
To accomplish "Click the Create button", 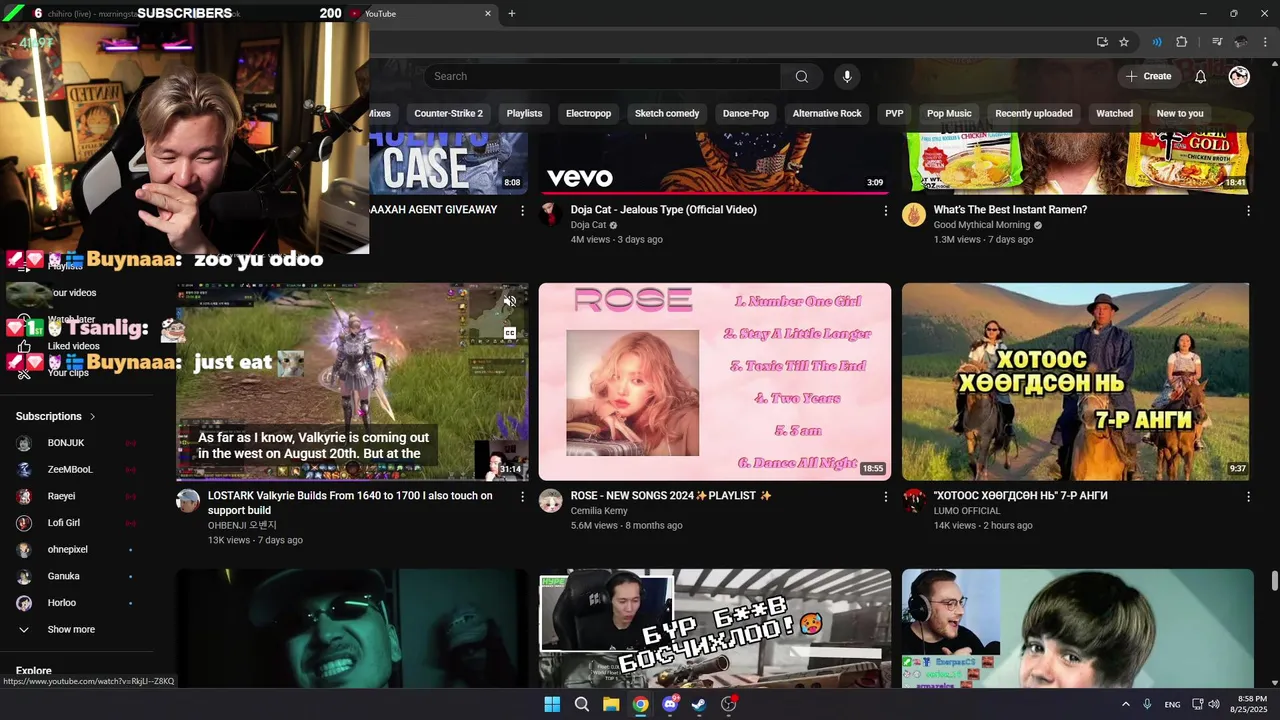I will pyautogui.click(x=1147, y=76).
